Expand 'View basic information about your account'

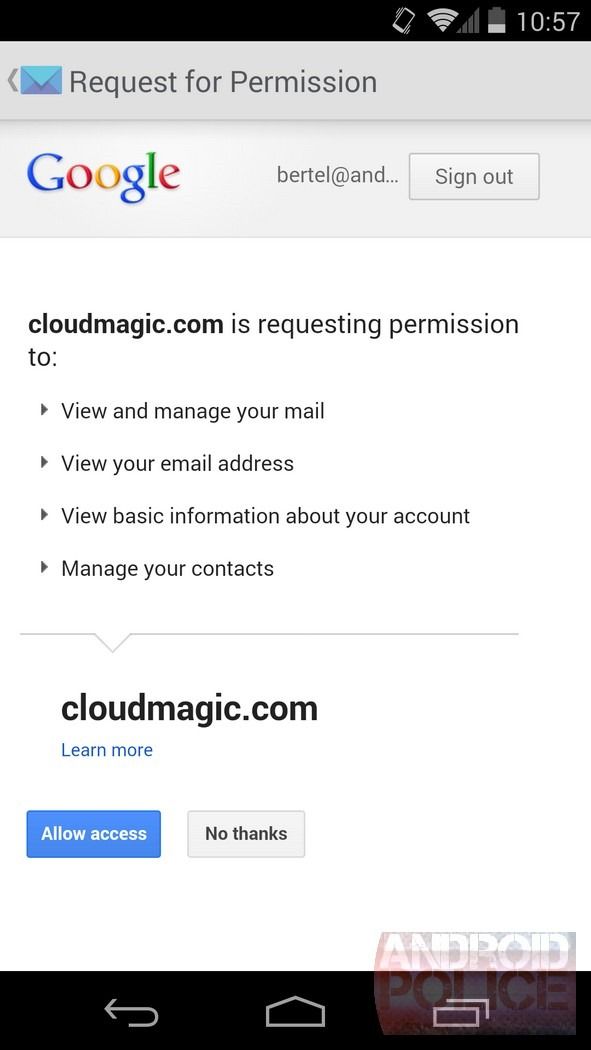click(44, 515)
